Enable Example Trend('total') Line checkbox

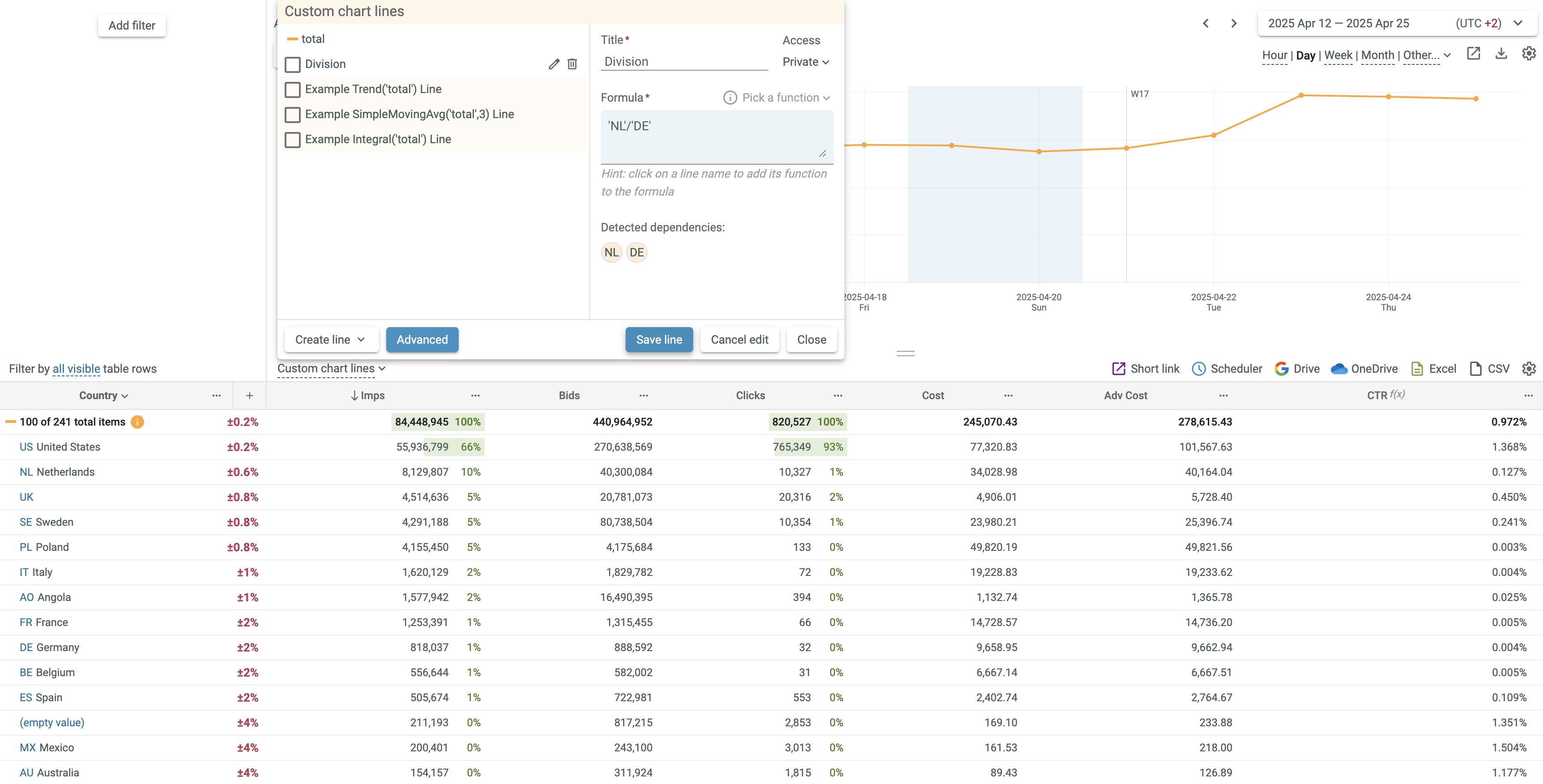tap(292, 89)
